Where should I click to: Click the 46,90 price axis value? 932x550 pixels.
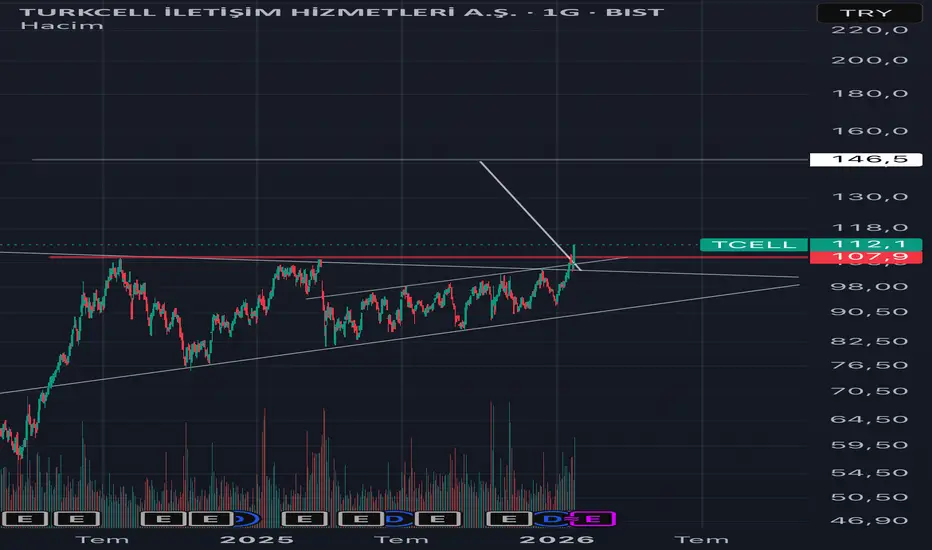(870, 521)
